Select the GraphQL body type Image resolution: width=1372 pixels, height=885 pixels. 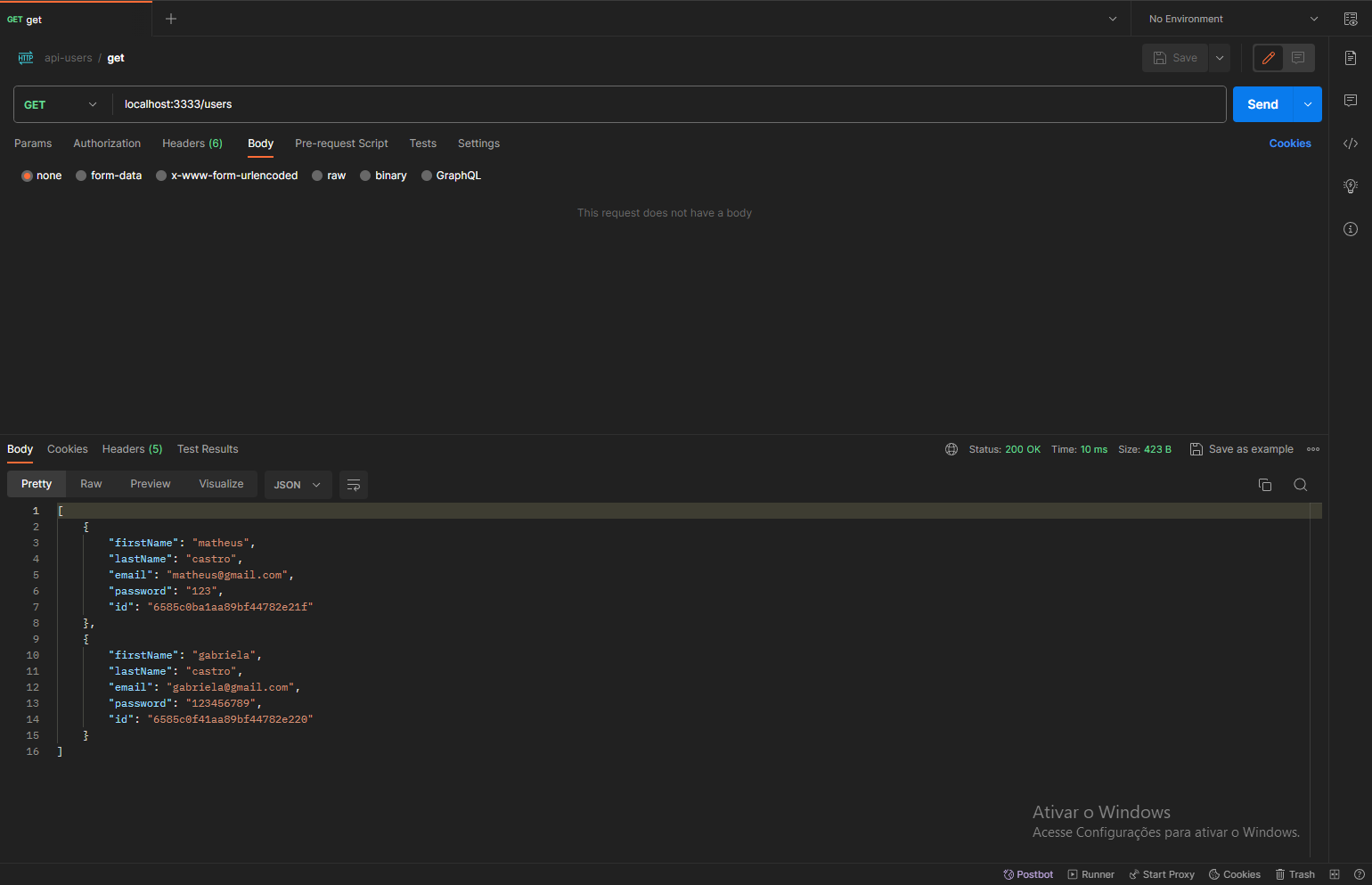coord(451,176)
